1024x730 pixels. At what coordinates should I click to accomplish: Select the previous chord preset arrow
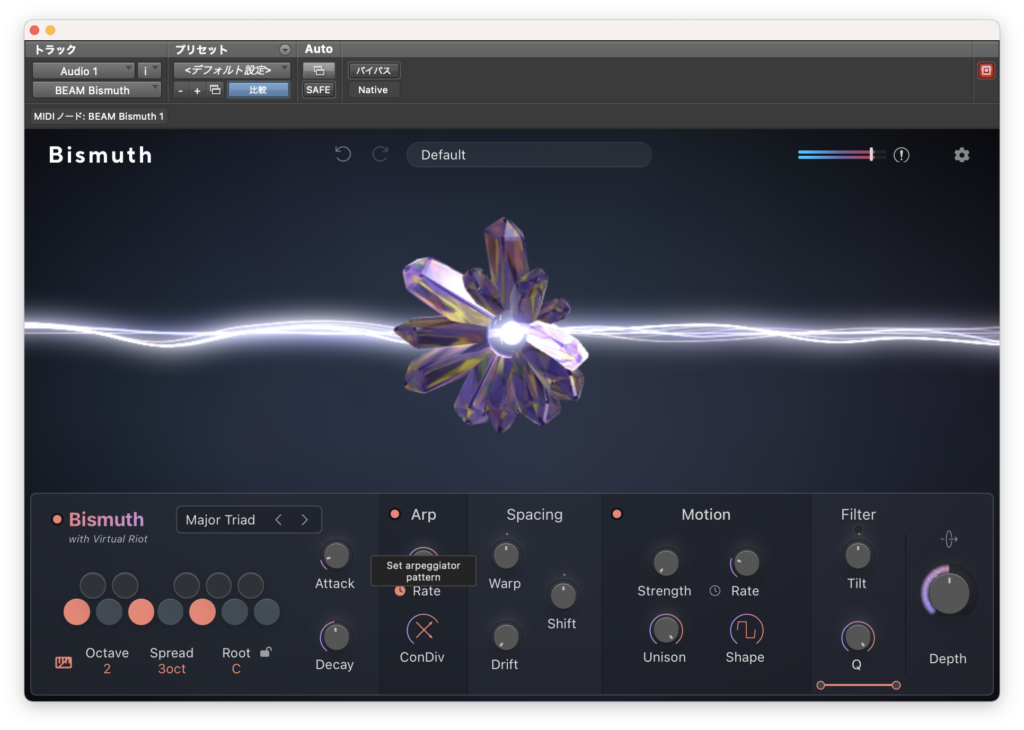click(x=279, y=520)
